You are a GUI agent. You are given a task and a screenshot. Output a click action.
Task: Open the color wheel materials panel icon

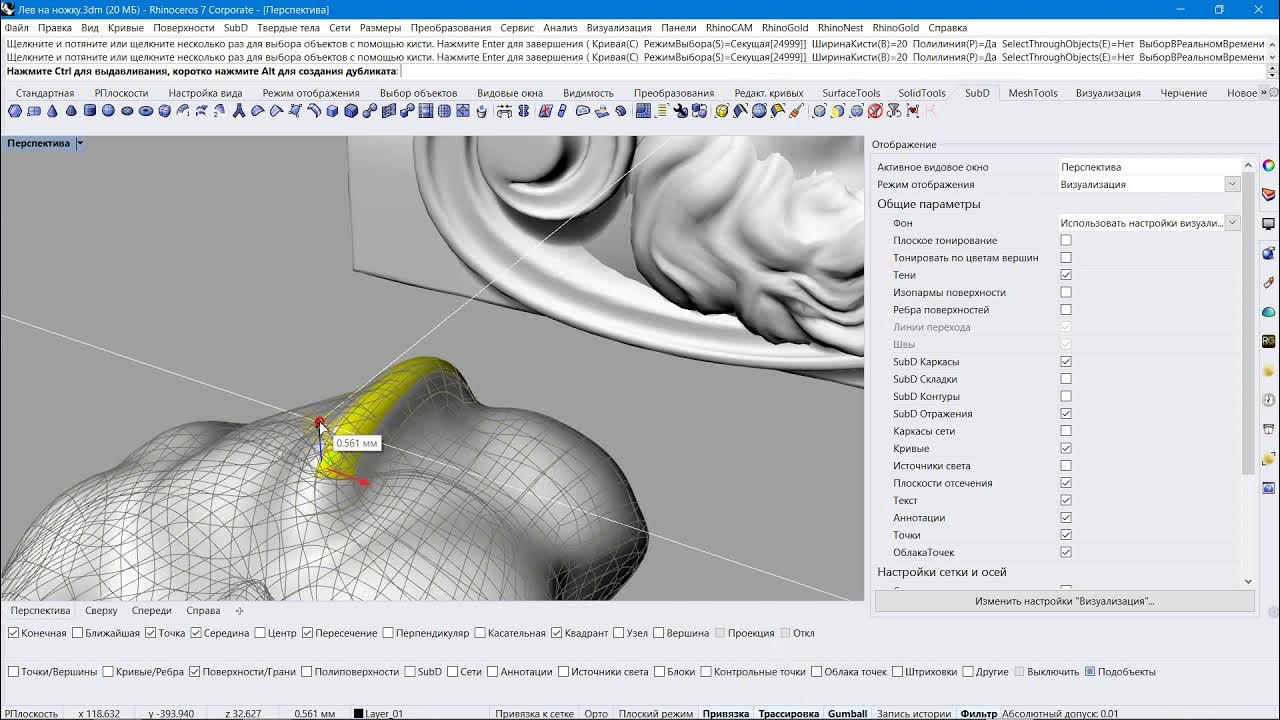click(1269, 166)
